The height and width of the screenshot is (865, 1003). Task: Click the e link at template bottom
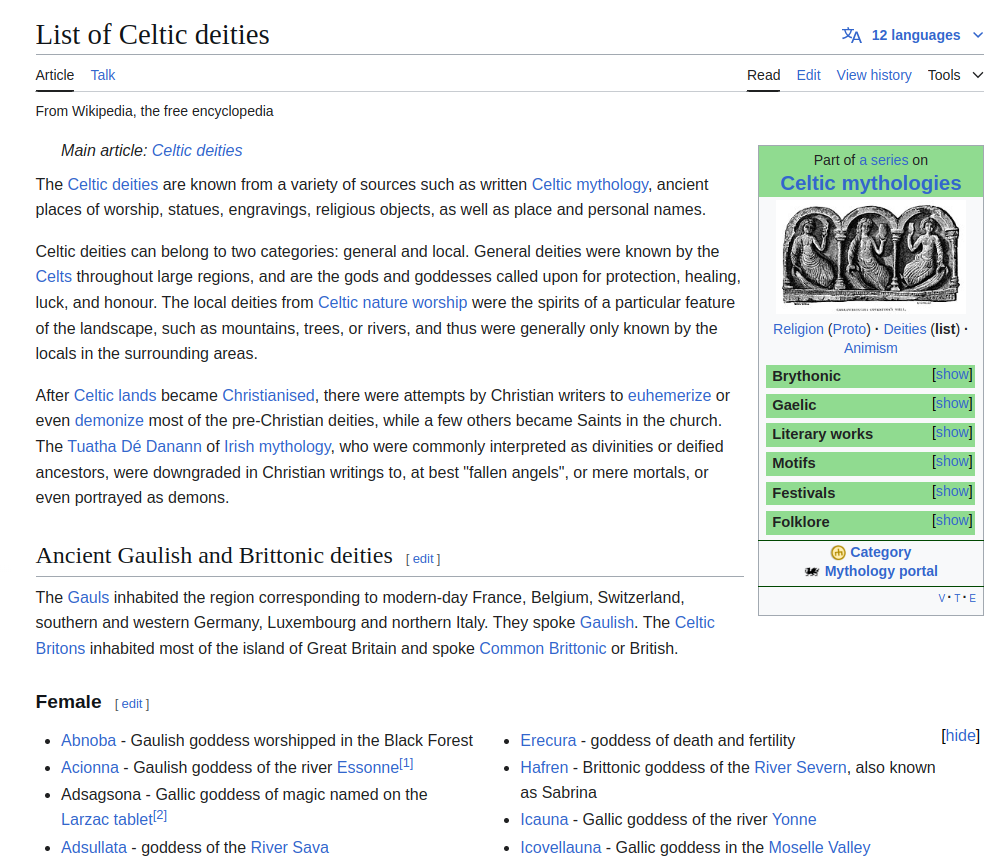[x=973, y=597]
